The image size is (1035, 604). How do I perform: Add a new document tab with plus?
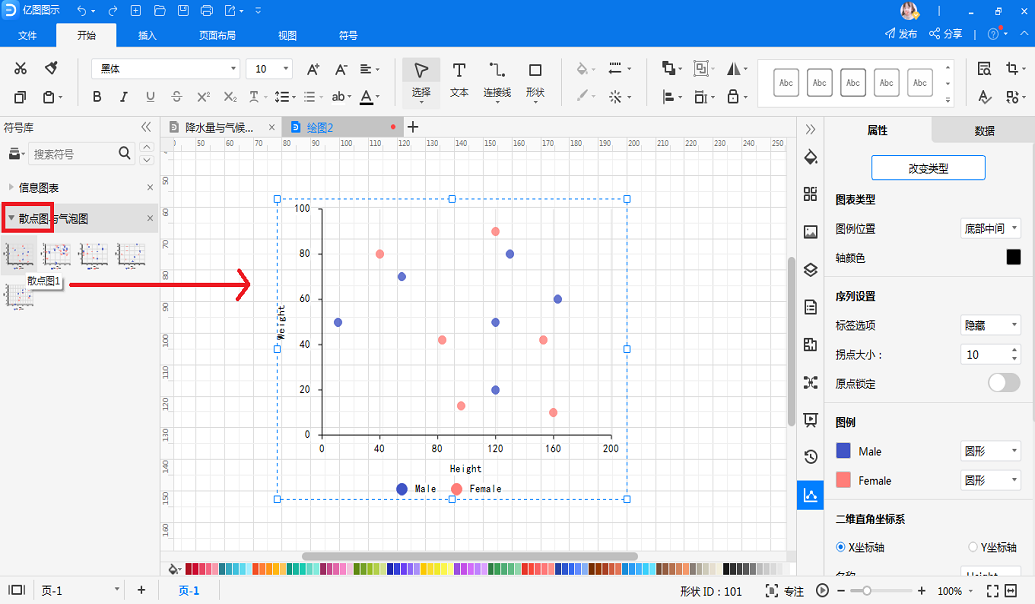click(413, 127)
